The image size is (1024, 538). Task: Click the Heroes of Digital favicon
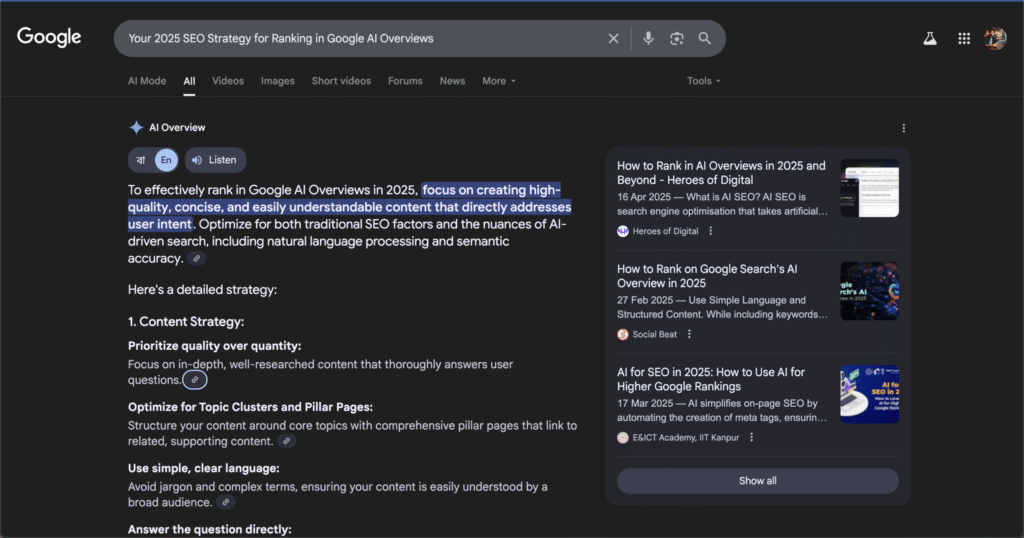click(623, 231)
